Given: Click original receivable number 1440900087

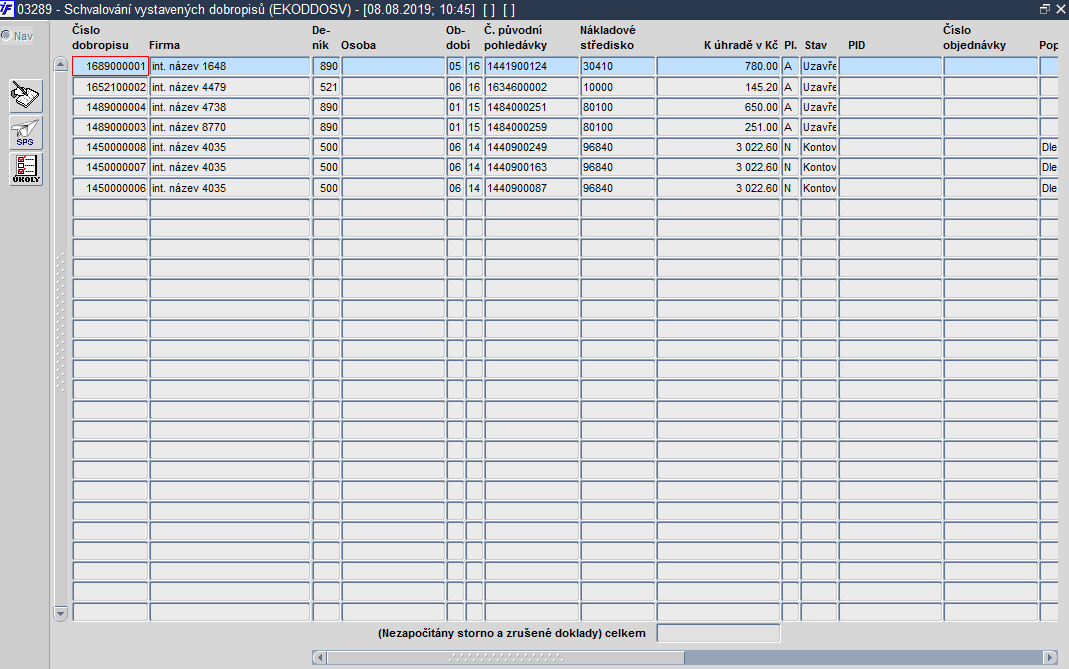Looking at the screenshot, I should [532, 188].
